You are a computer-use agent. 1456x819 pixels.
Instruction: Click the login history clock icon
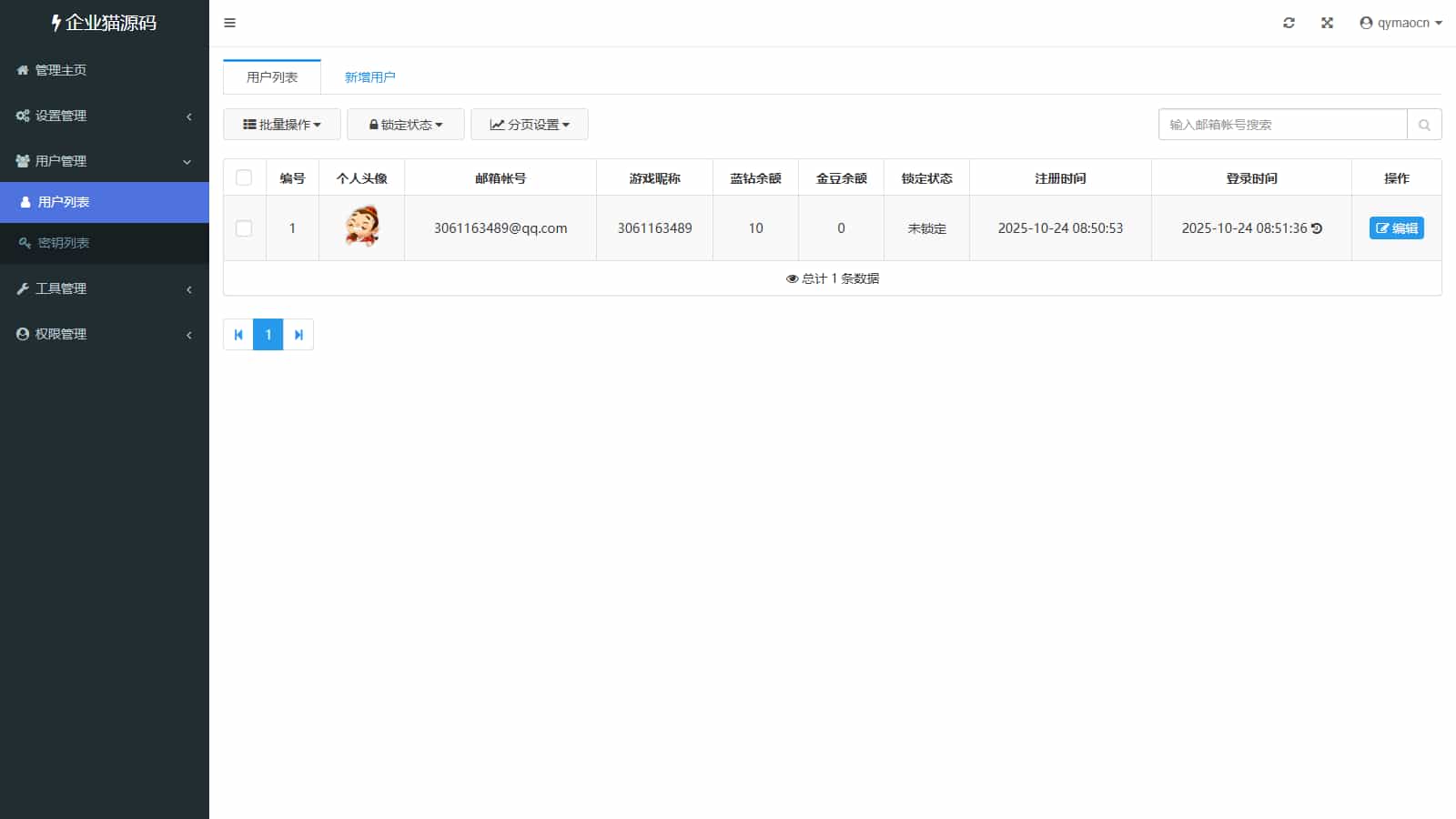pyautogui.click(x=1318, y=228)
